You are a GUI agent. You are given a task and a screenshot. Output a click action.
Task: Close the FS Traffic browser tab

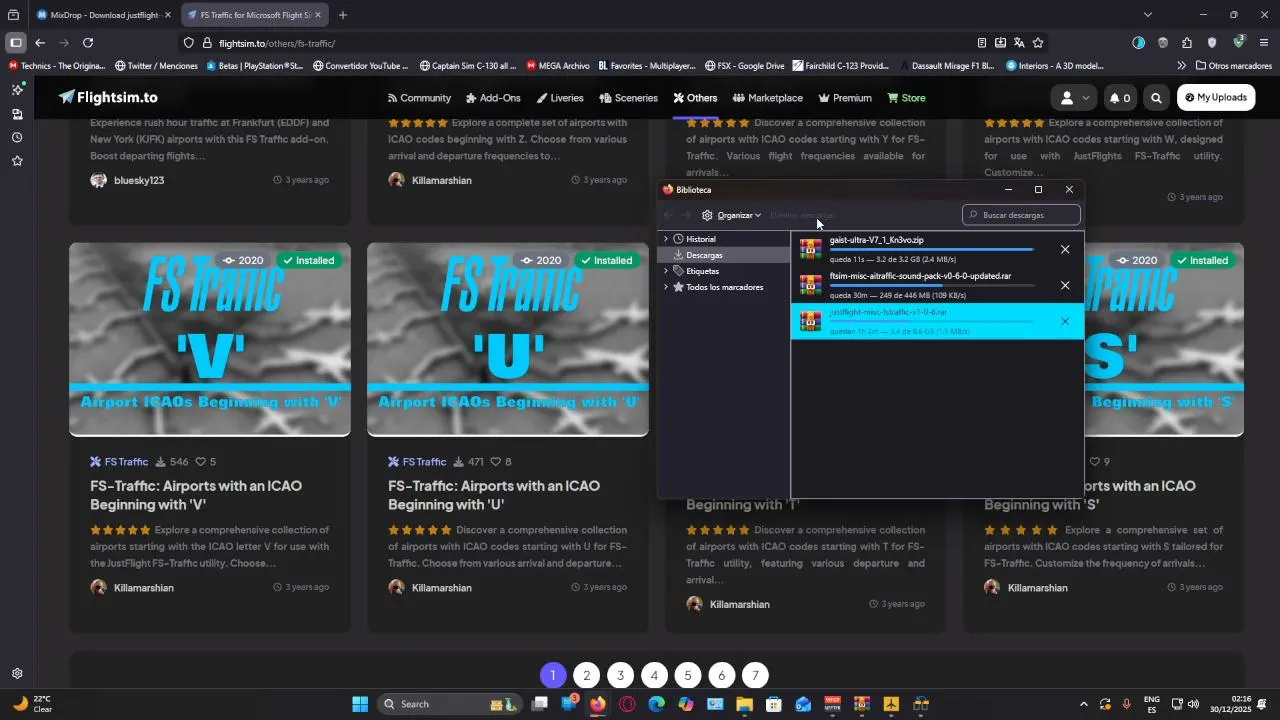(x=318, y=15)
